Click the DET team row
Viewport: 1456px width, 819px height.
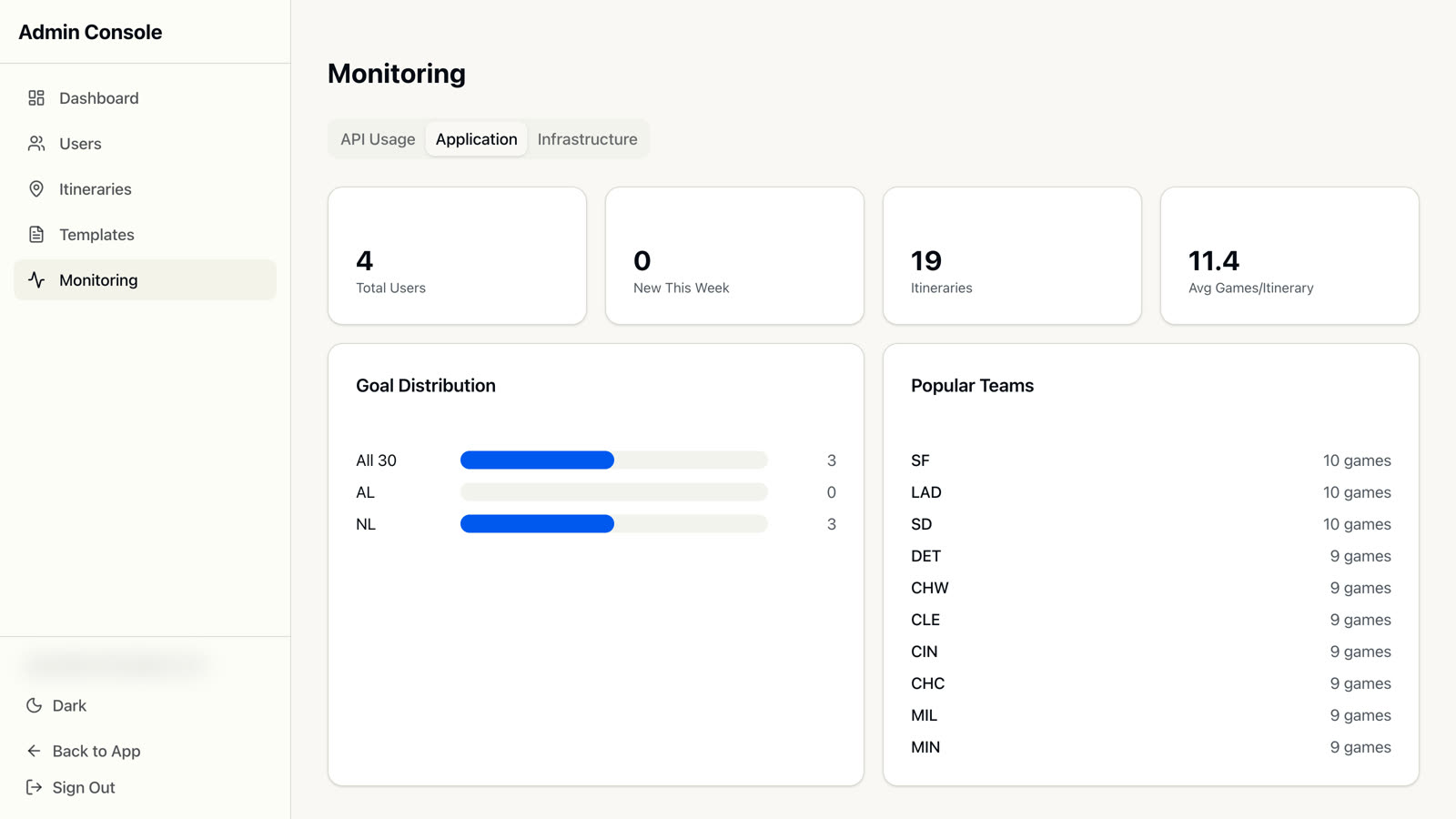(1151, 556)
